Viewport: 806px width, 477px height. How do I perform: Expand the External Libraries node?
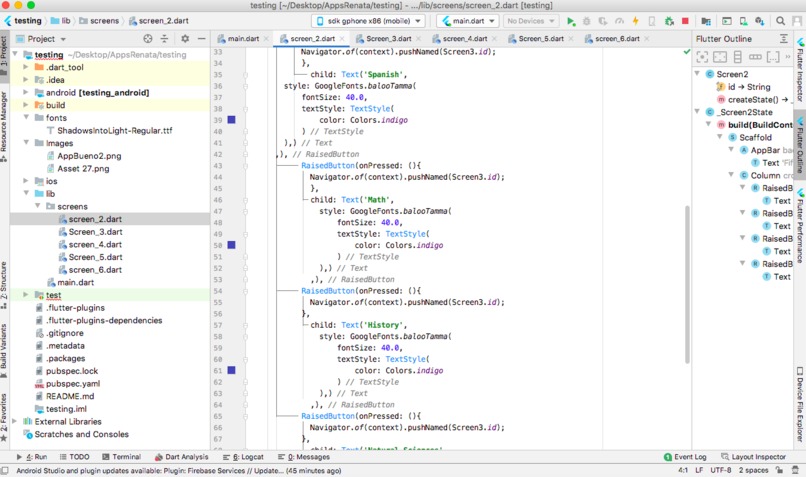[14, 421]
